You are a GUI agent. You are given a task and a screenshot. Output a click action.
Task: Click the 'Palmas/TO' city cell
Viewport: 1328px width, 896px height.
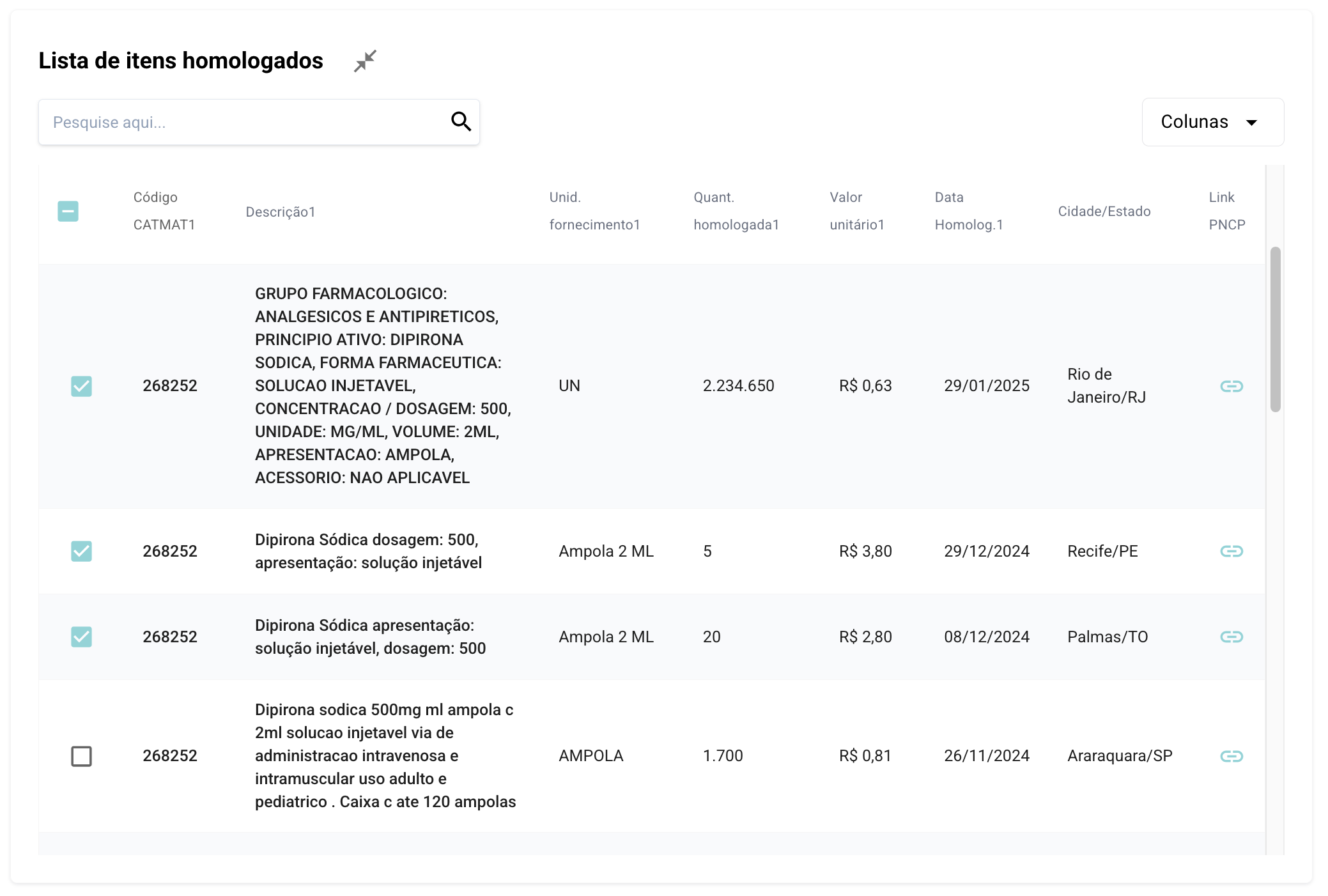pyautogui.click(x=1108, y=637)
